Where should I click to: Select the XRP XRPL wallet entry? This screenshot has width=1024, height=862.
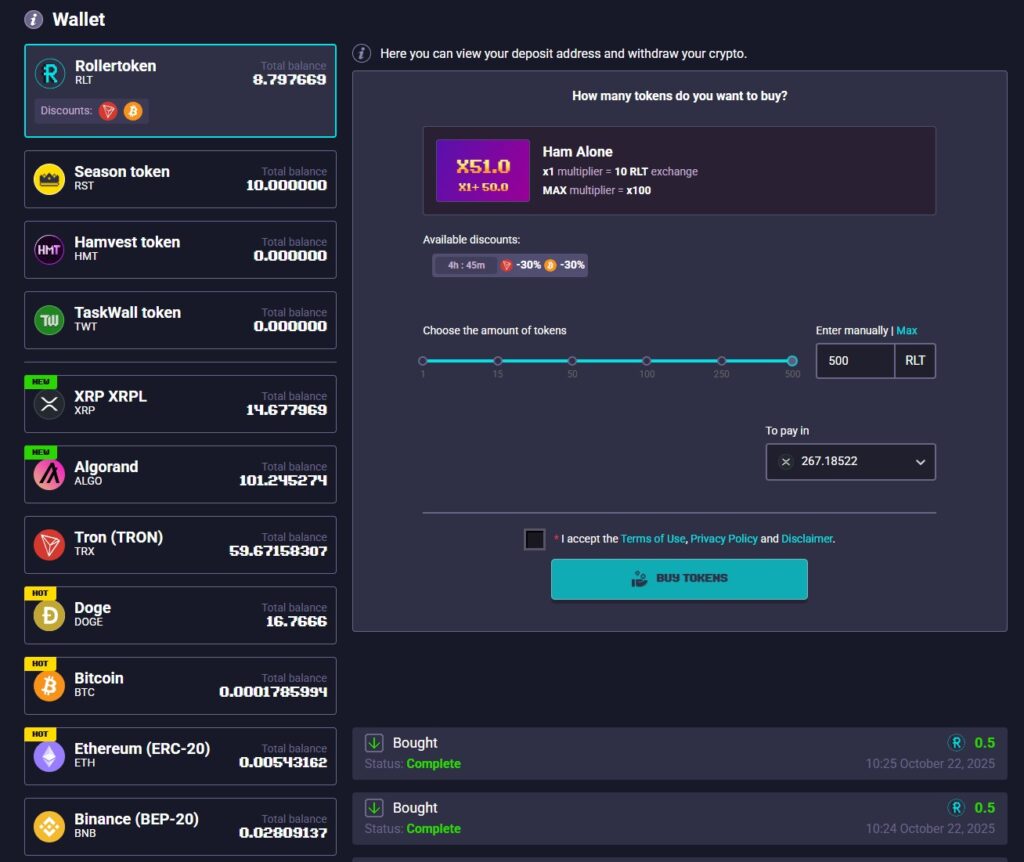click(x=180, y=404)
